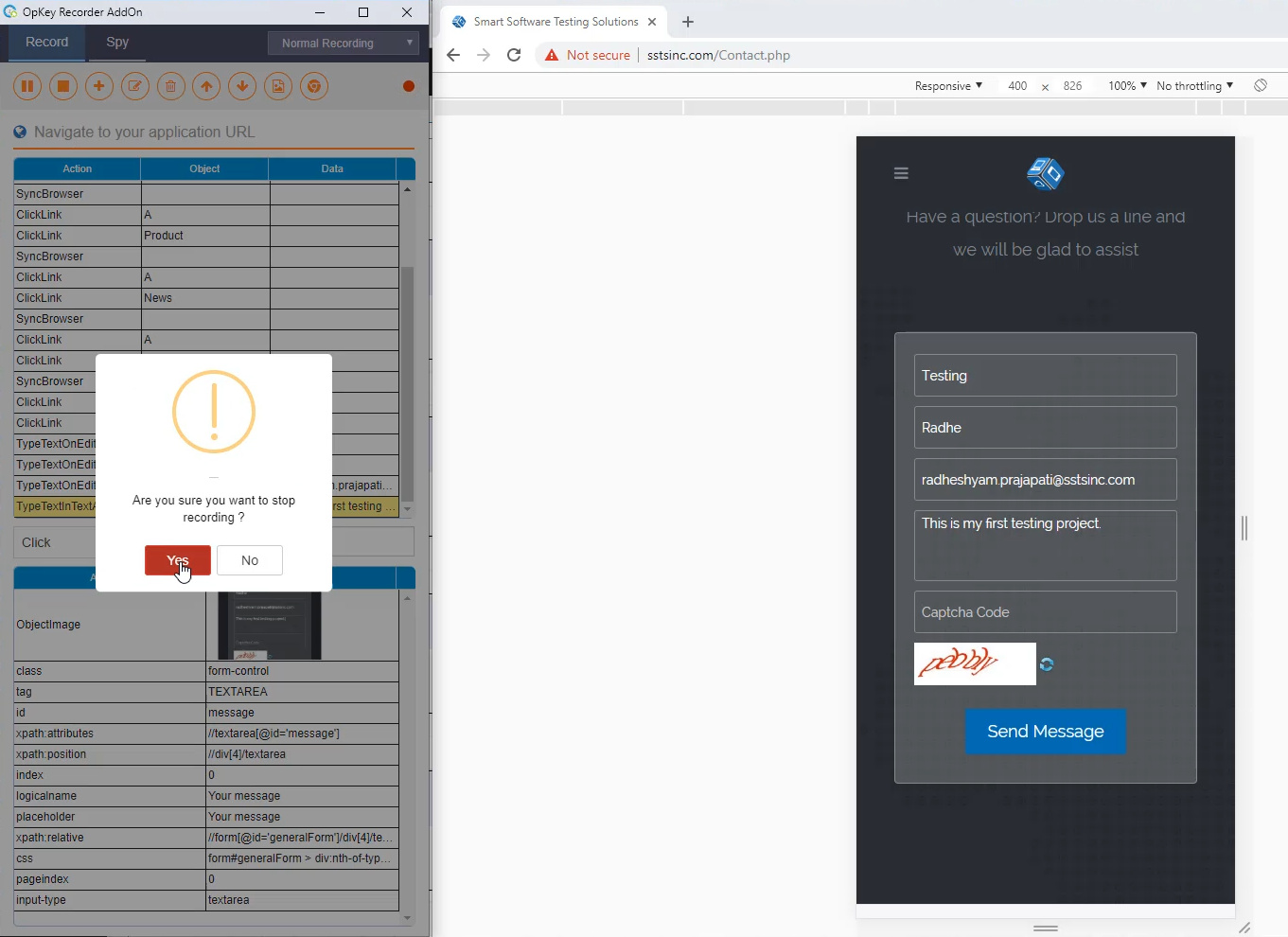
Task: Click the ObjectImage thumbnail preview
Action: click(270, 626)
